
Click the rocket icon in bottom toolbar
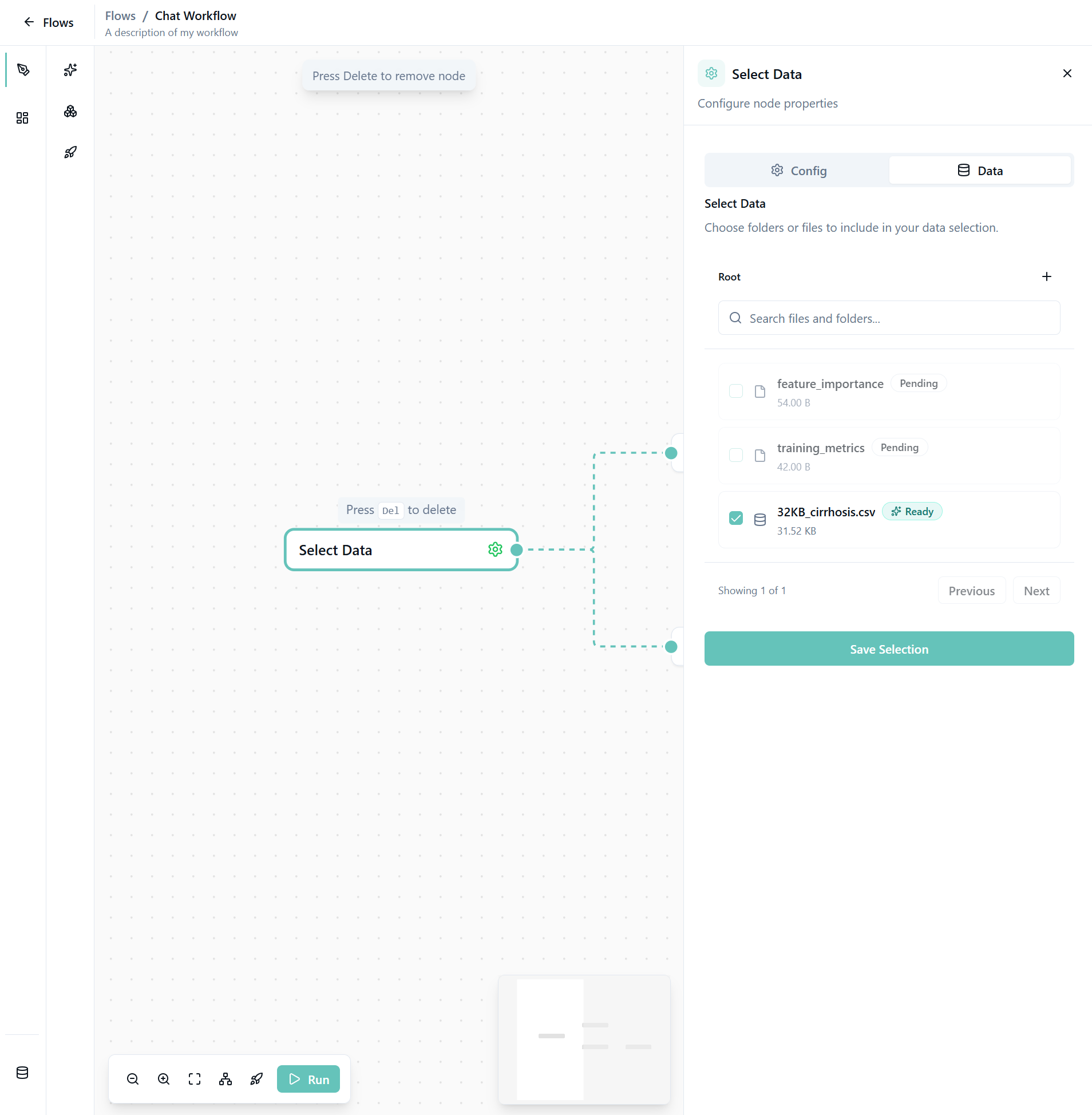point(256,1079)
